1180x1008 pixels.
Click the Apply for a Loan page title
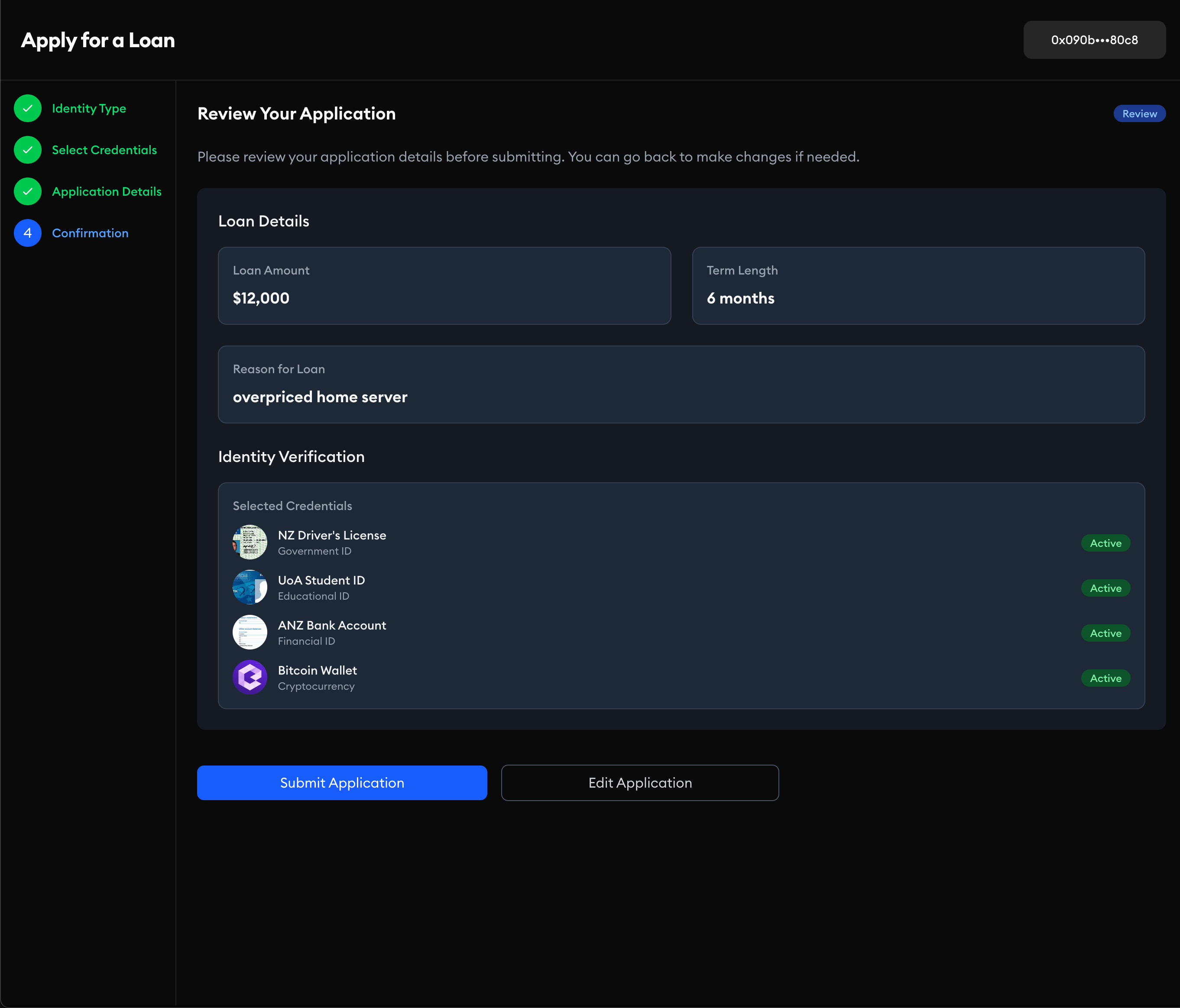98,40
